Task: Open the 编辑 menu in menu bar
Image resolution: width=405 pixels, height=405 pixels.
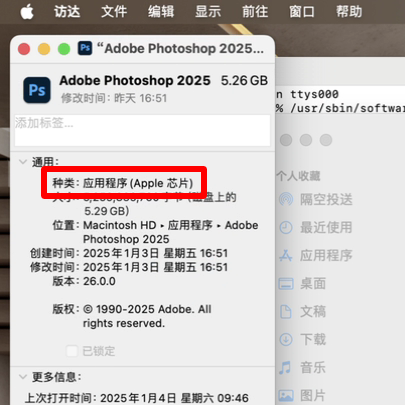Action: pos(161,12)
